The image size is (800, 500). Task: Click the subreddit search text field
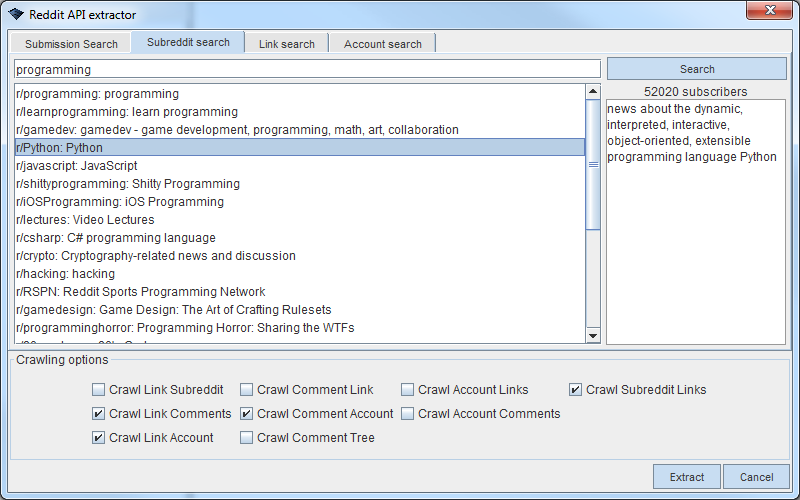pyautogui.click(x=307, y=70)
